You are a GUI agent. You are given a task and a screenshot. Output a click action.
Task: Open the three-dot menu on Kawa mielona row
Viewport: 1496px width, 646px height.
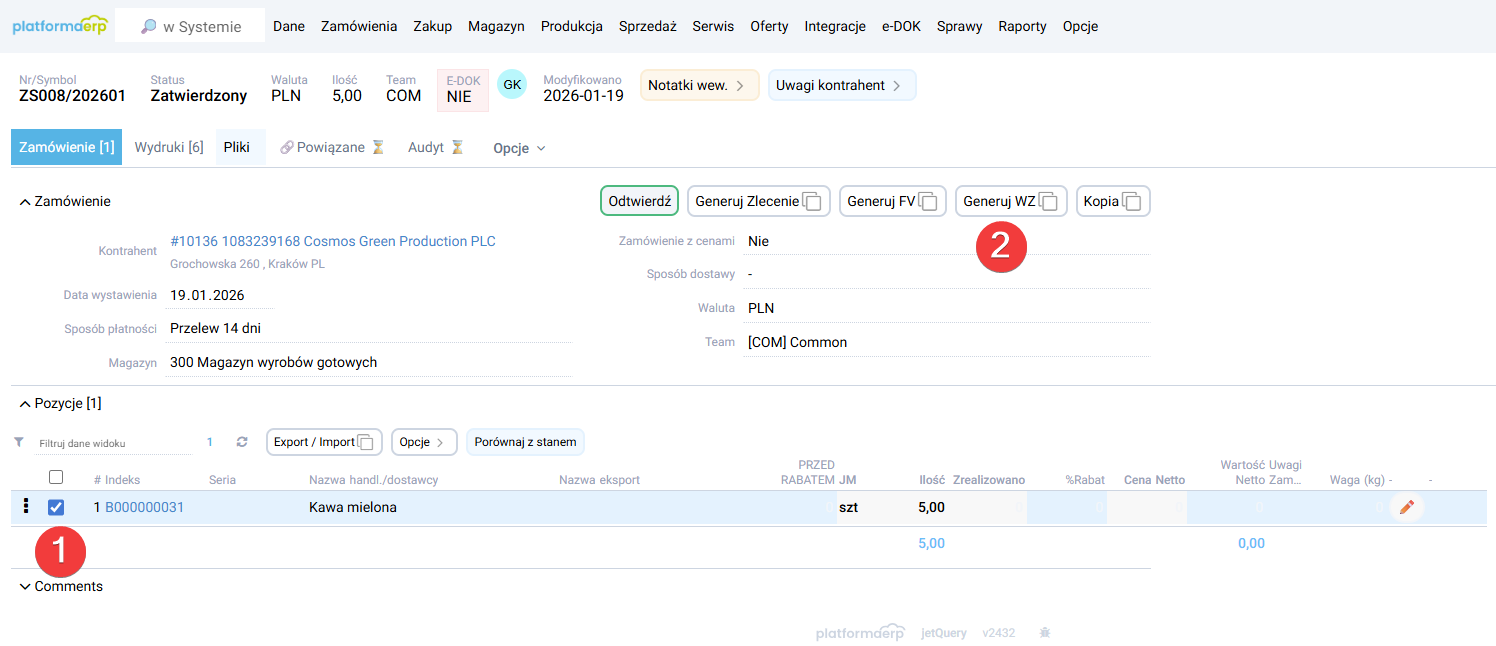(x=26, y=506)
